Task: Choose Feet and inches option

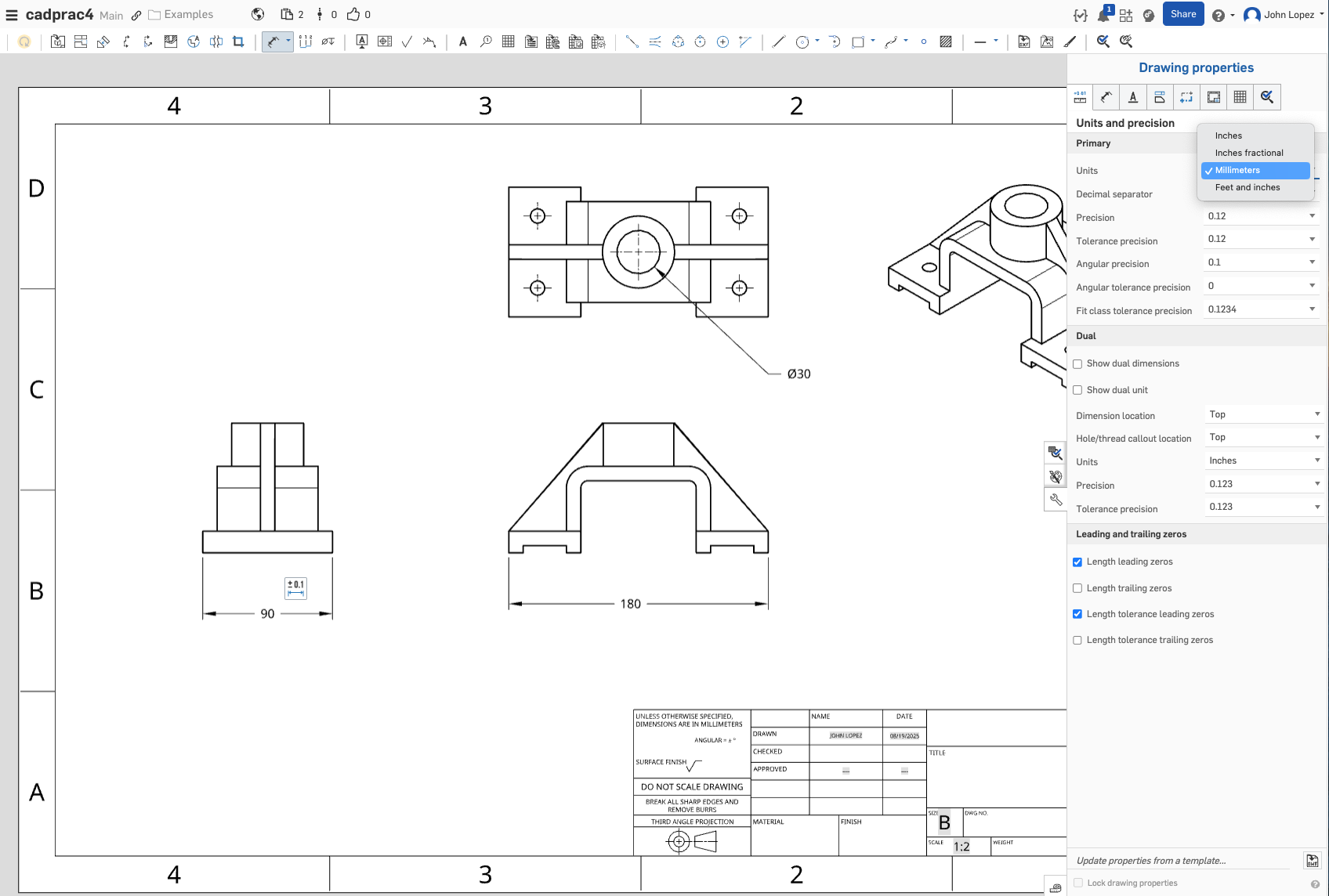Action: click(1255, 187)
